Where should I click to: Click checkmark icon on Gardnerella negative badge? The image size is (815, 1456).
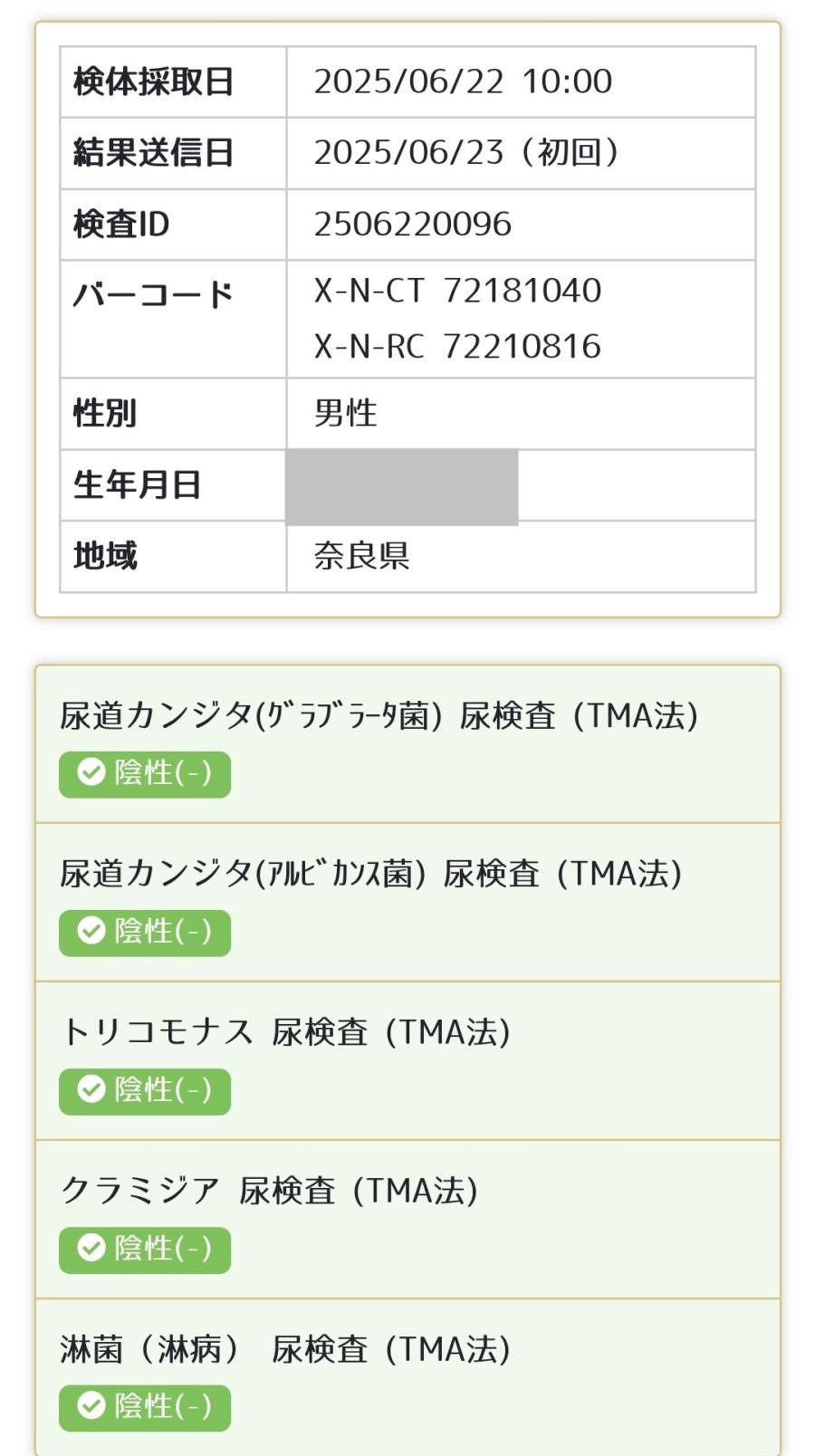coord(91,772)
